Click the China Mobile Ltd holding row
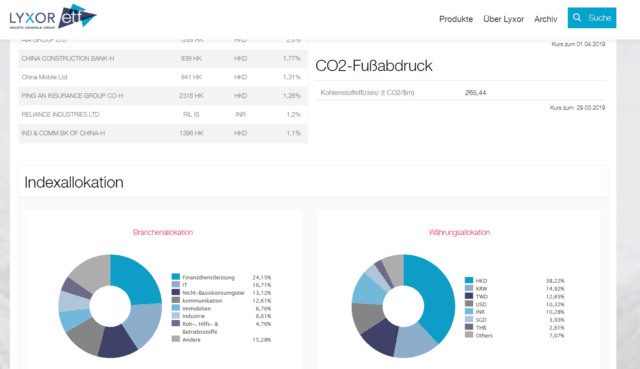Image resolution: width=640 pixels, height=369 pixels. click(x=163, y=77)
